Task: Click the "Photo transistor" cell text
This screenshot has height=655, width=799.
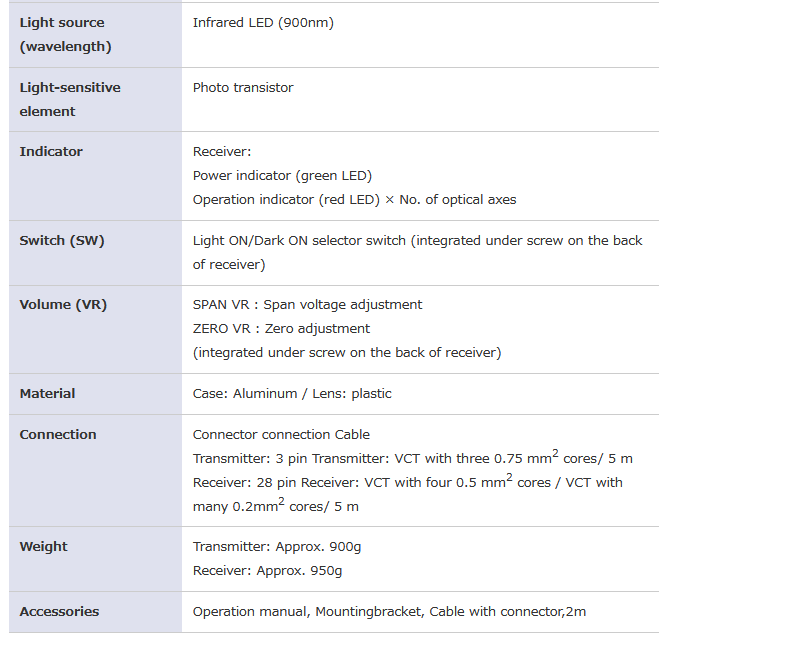Action: 243,87
